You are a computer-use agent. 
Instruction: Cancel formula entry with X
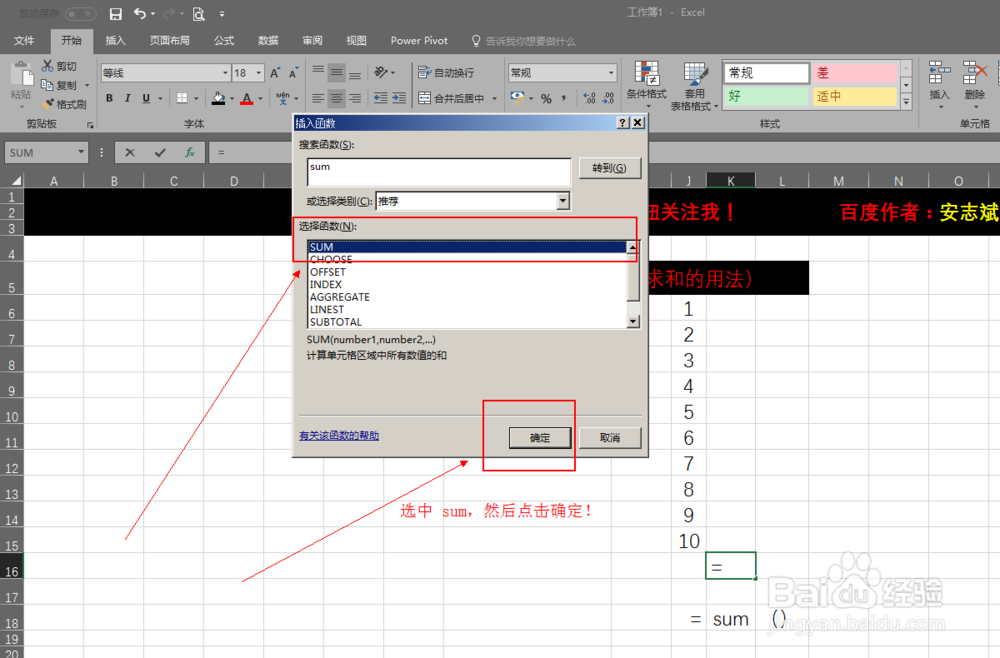129,152
